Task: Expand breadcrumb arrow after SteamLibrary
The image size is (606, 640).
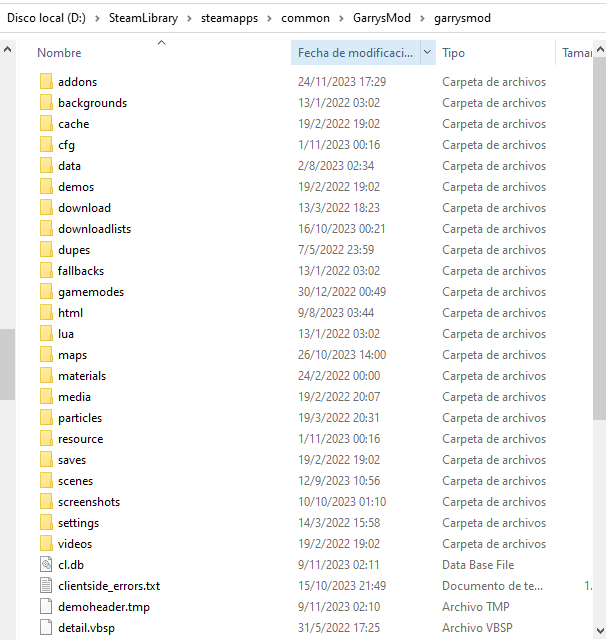Action: (x=189, y=18)
